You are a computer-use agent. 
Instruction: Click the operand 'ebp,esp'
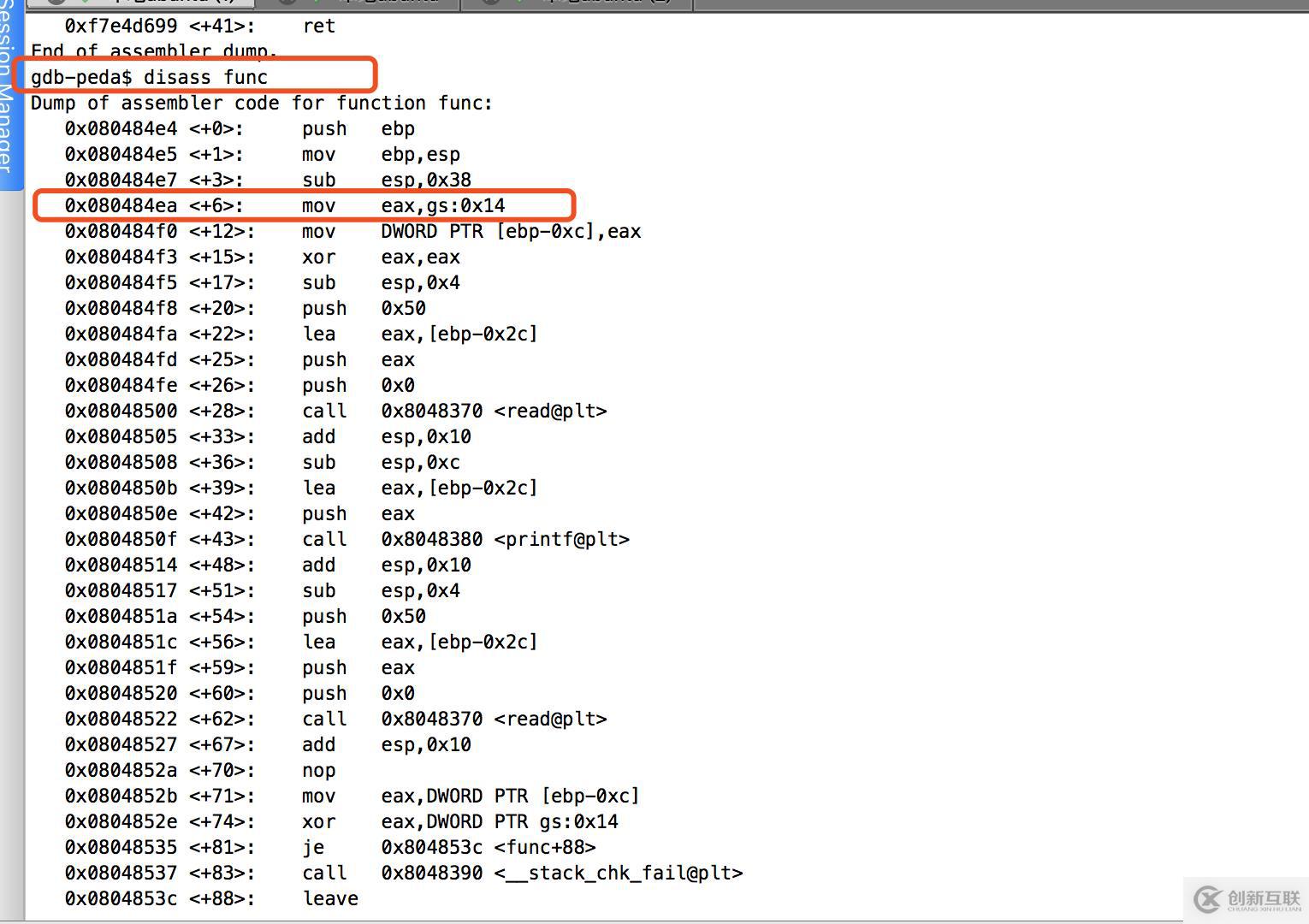pos(421,154)
